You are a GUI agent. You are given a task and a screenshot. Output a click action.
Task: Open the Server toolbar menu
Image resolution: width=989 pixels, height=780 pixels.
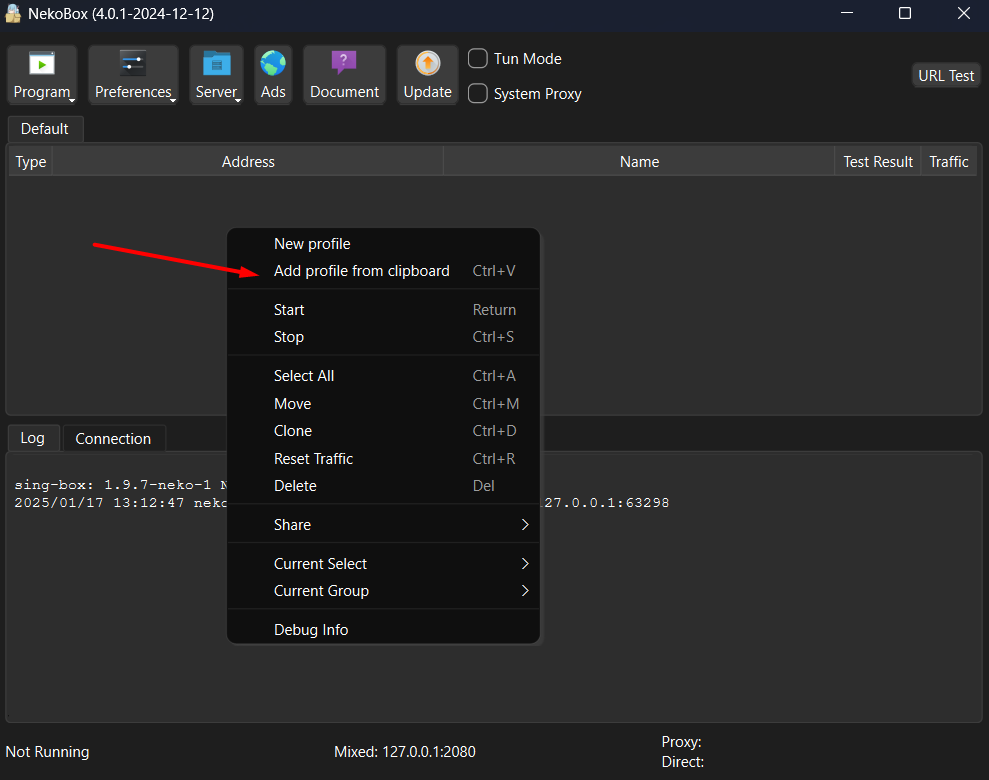click(216, 75)
